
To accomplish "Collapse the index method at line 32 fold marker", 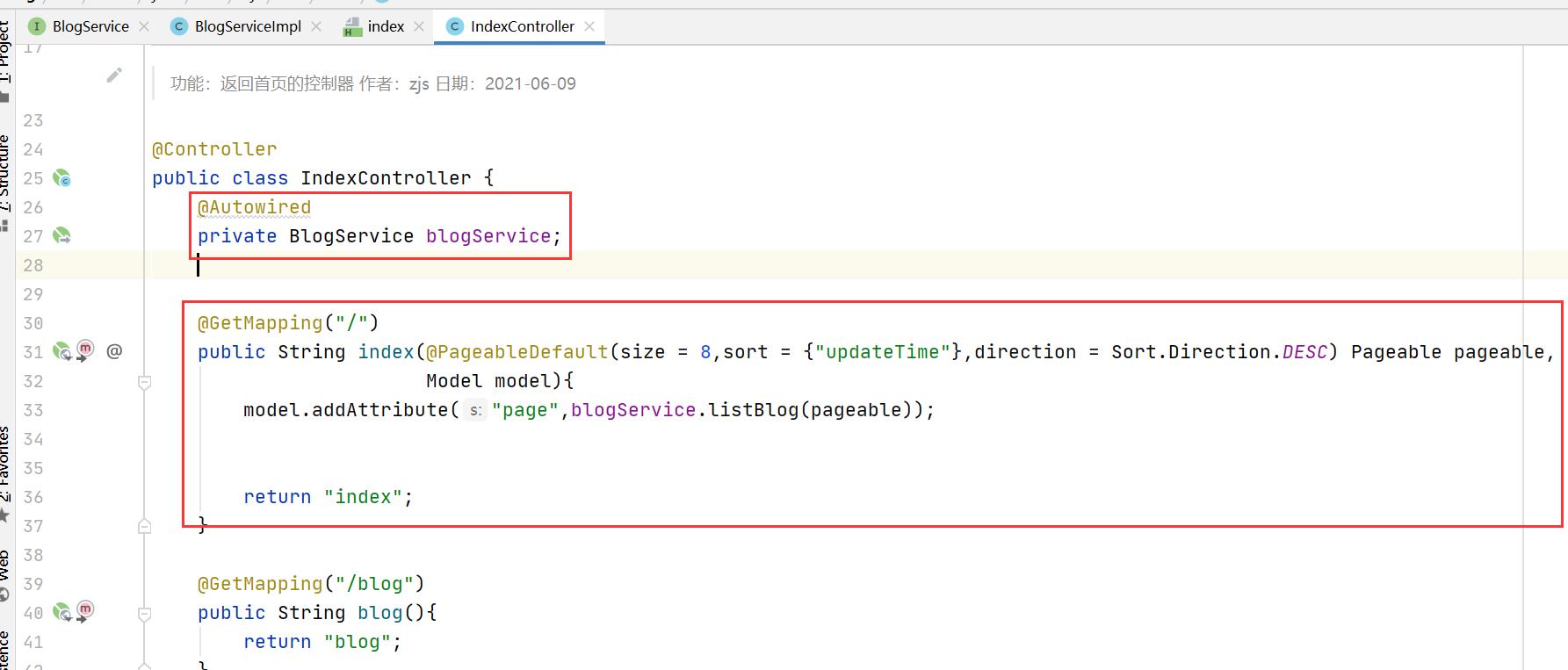I will (145, 382).
